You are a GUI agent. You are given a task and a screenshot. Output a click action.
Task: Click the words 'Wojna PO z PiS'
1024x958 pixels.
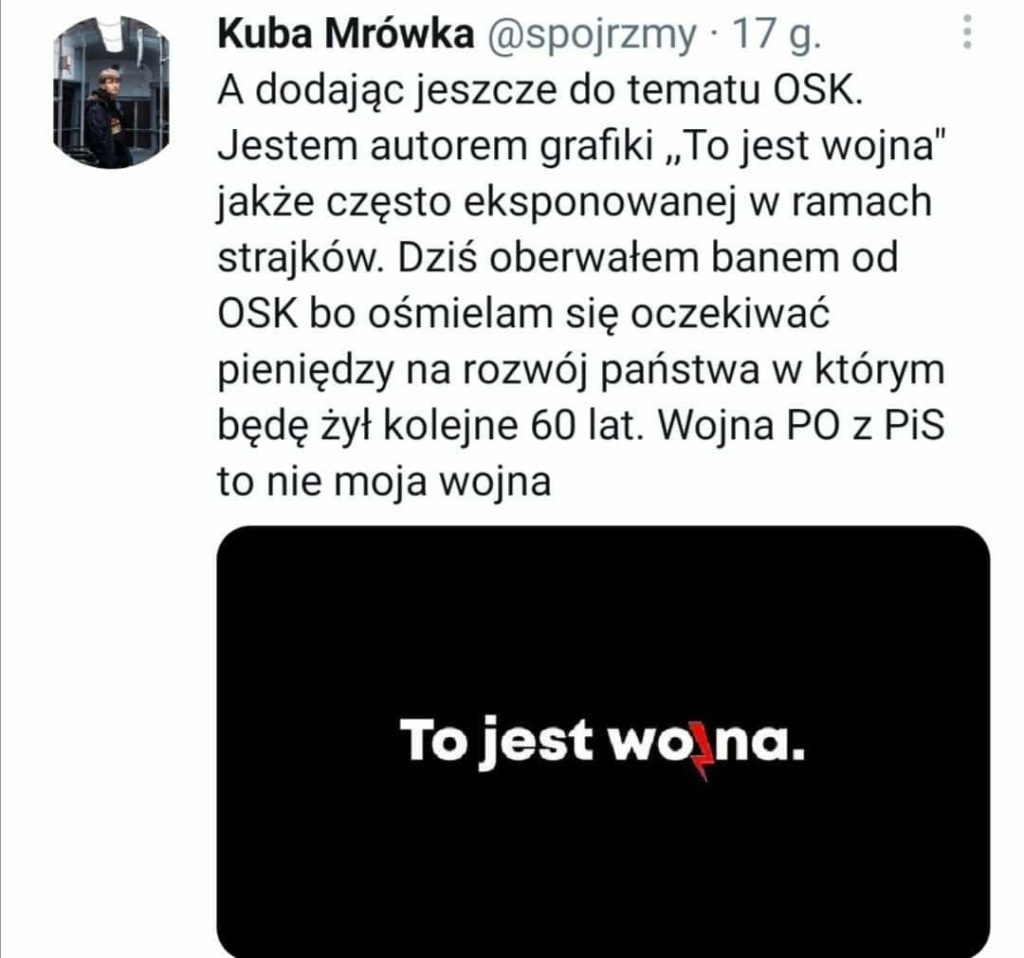[801, 426]
